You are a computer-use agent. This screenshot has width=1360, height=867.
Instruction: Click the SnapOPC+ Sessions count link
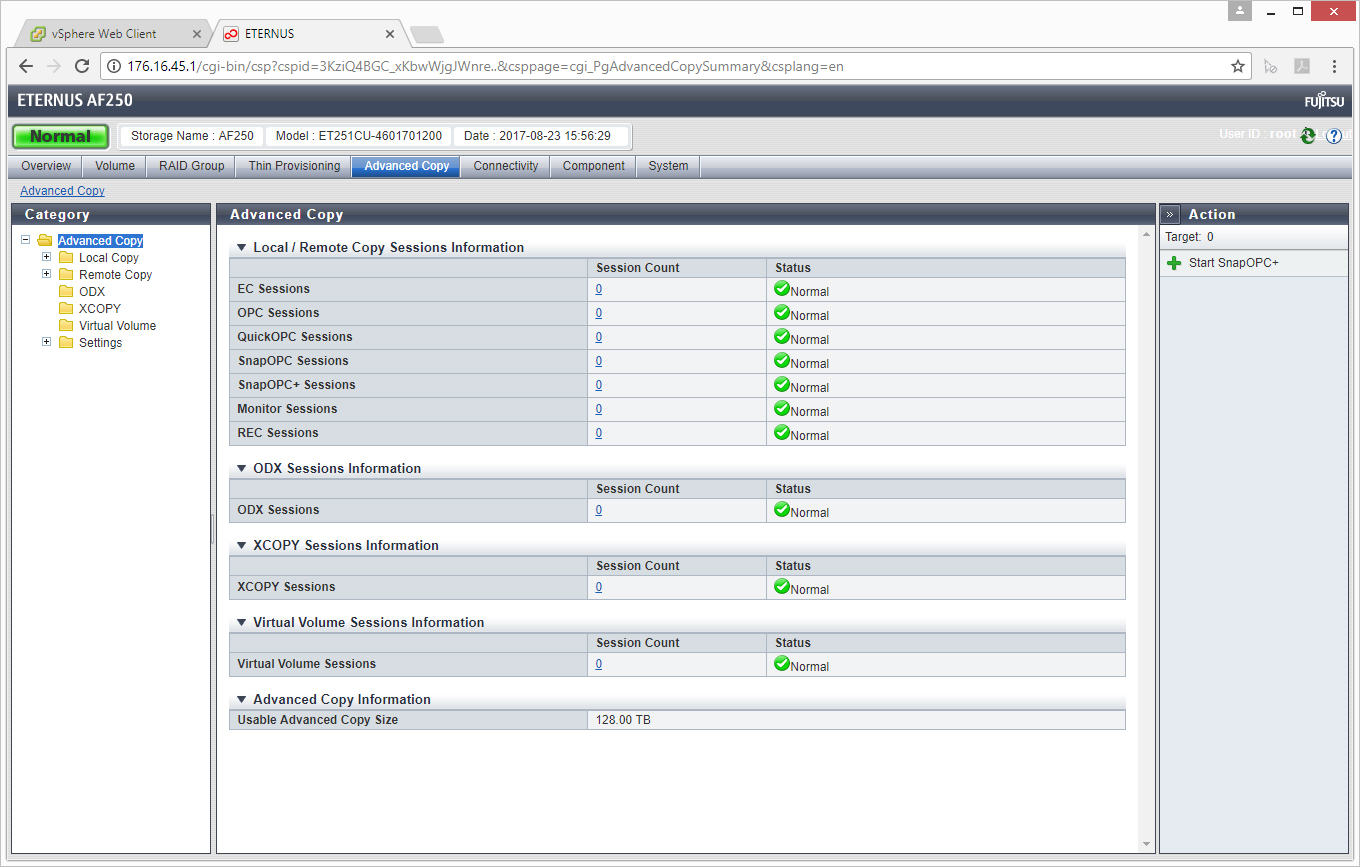[x=599, y=385]
